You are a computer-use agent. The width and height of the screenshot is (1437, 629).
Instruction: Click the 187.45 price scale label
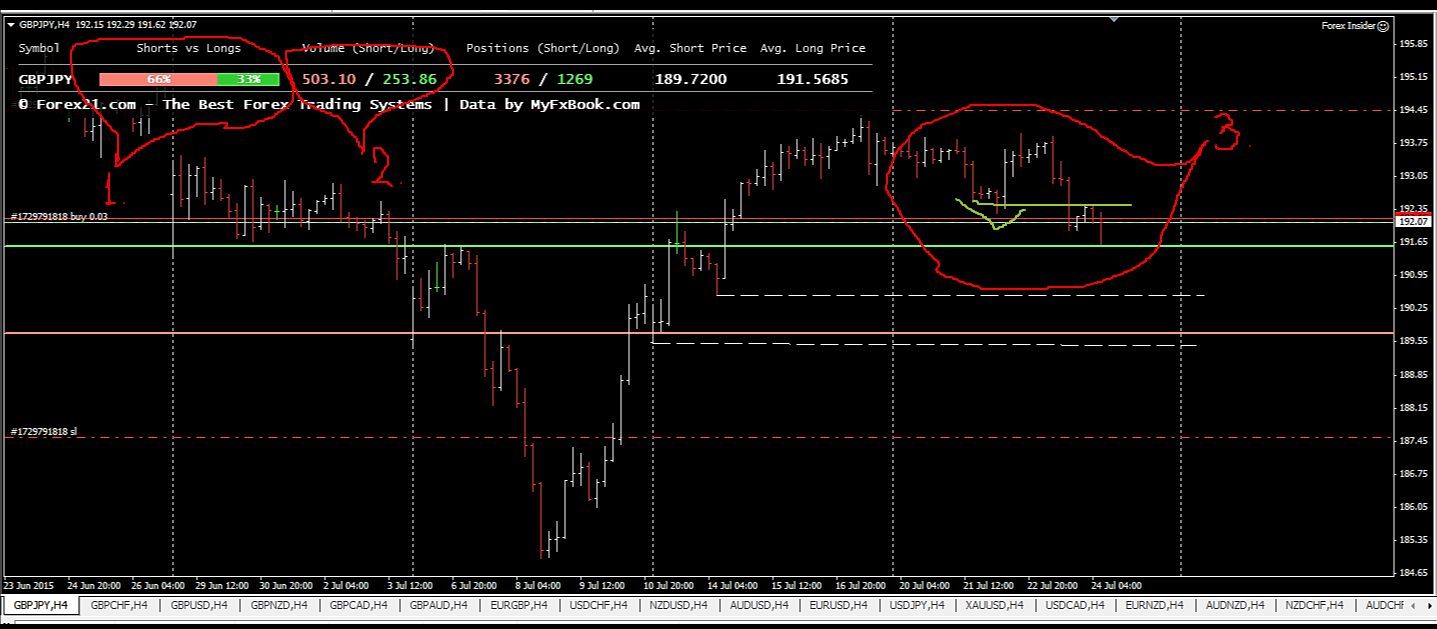[1413, 441]
